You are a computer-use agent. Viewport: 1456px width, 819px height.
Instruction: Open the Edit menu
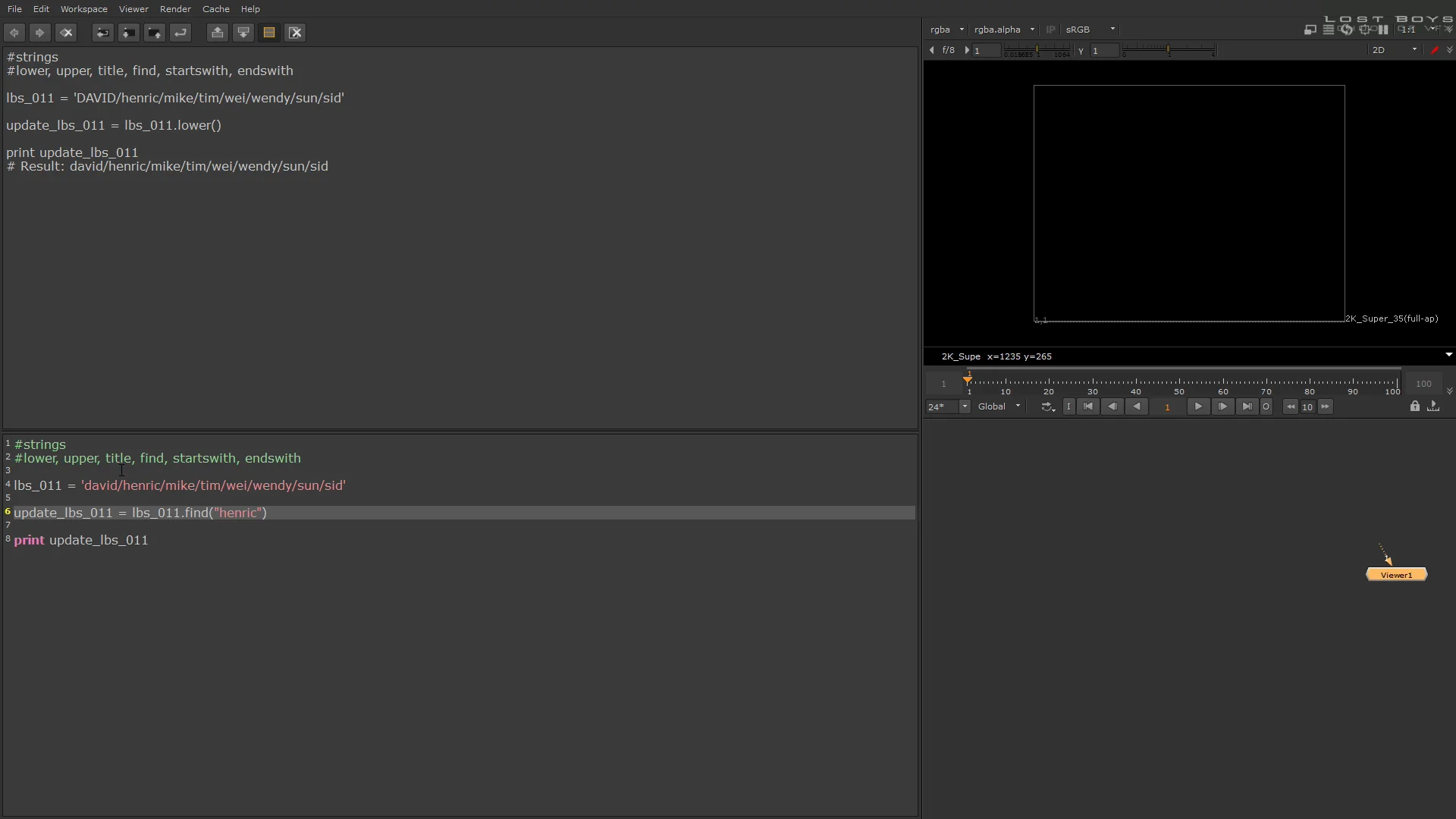click(x=41, y=9)
